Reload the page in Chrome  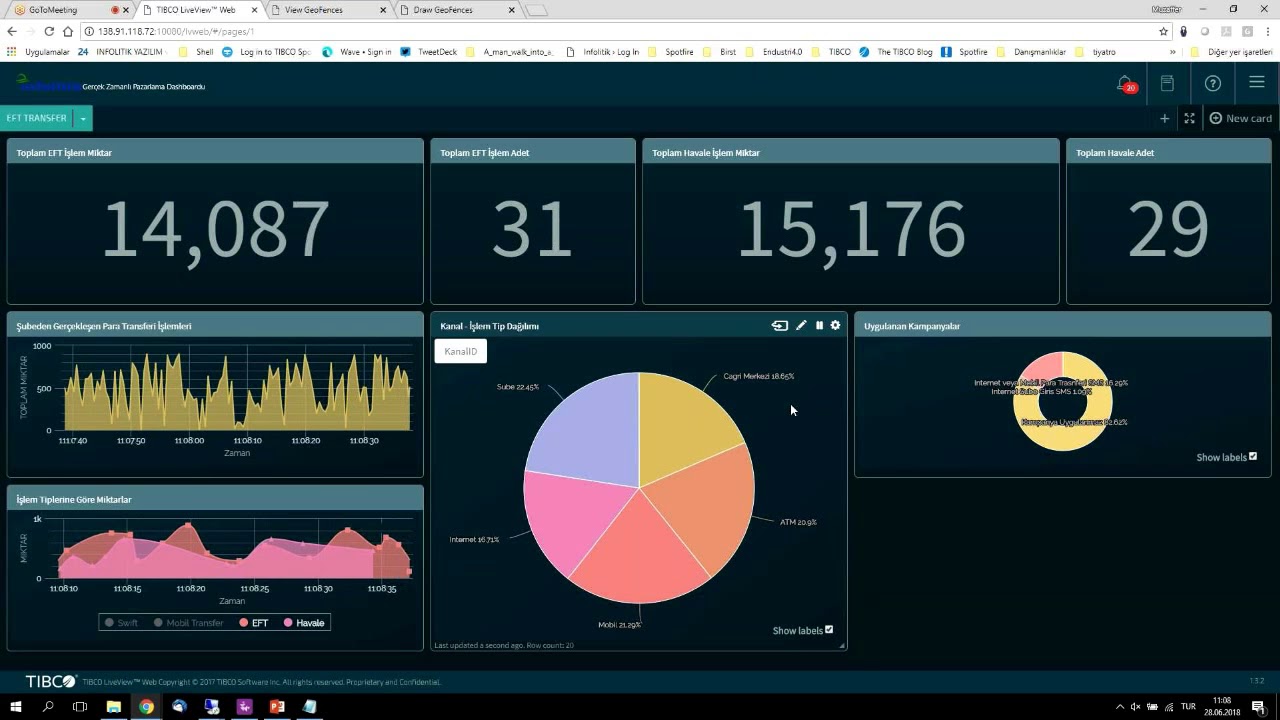point(49,31)
